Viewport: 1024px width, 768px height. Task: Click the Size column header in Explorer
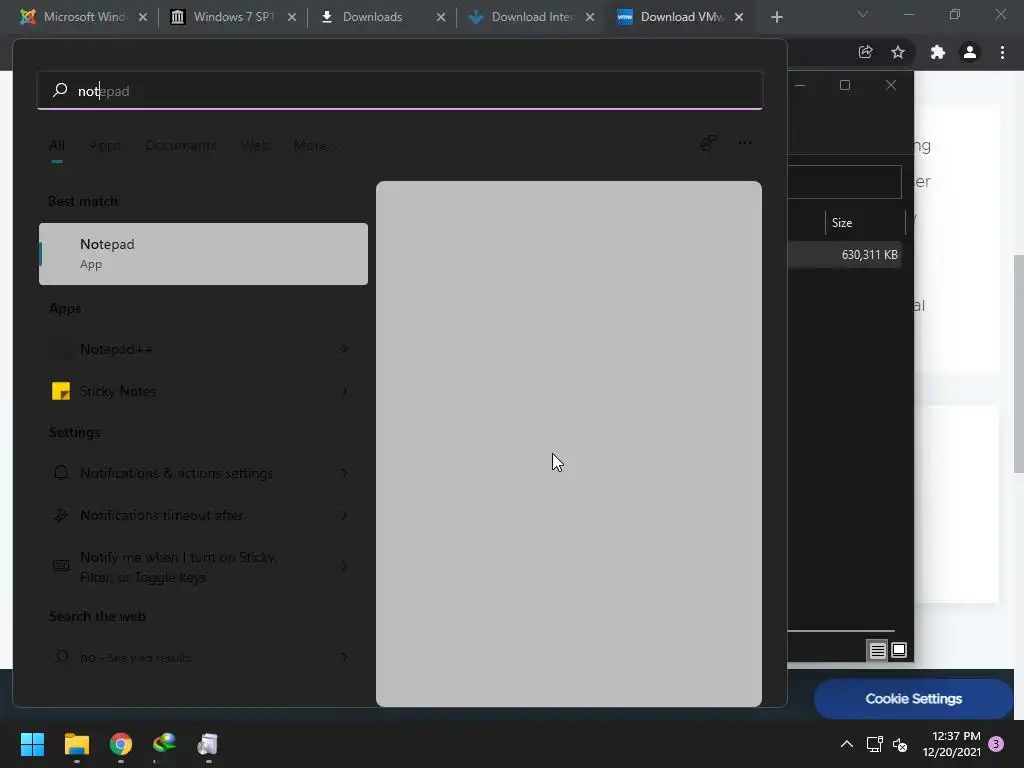tap(865, 223)
